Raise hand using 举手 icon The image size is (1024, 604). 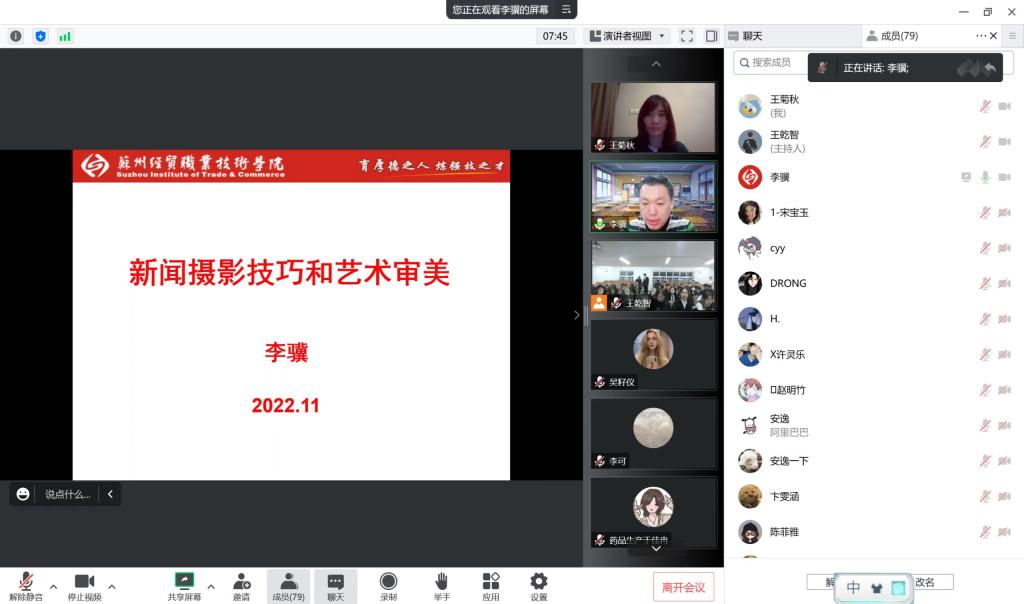(441, 585)
